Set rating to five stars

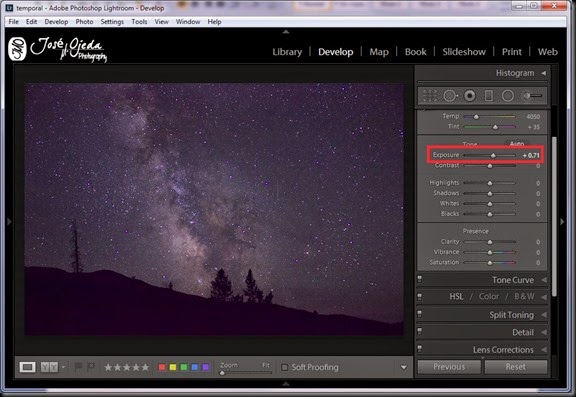click(x=145, y=367)
